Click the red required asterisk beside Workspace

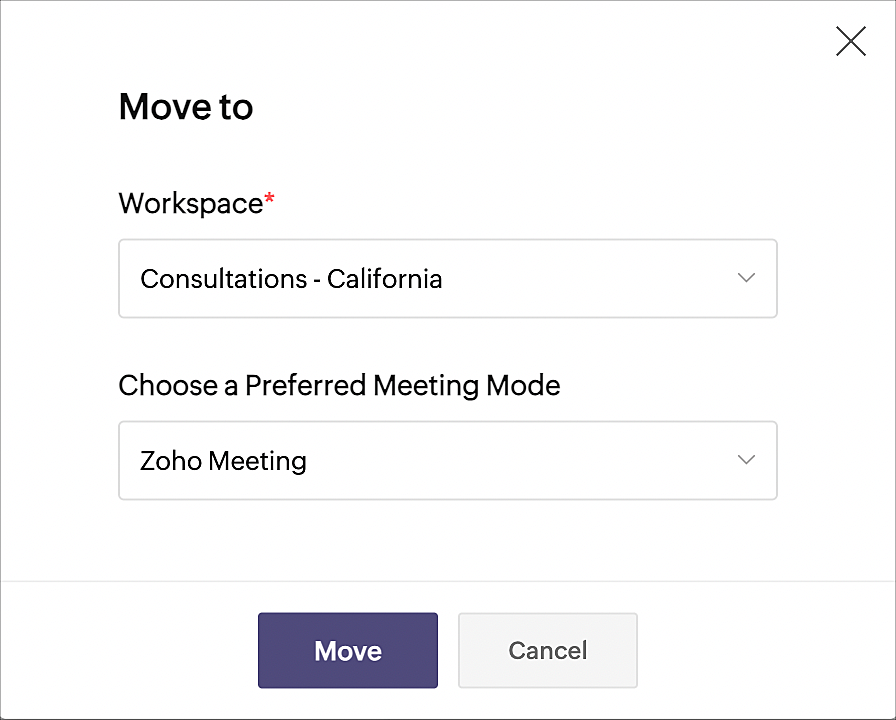pos(269,201)
